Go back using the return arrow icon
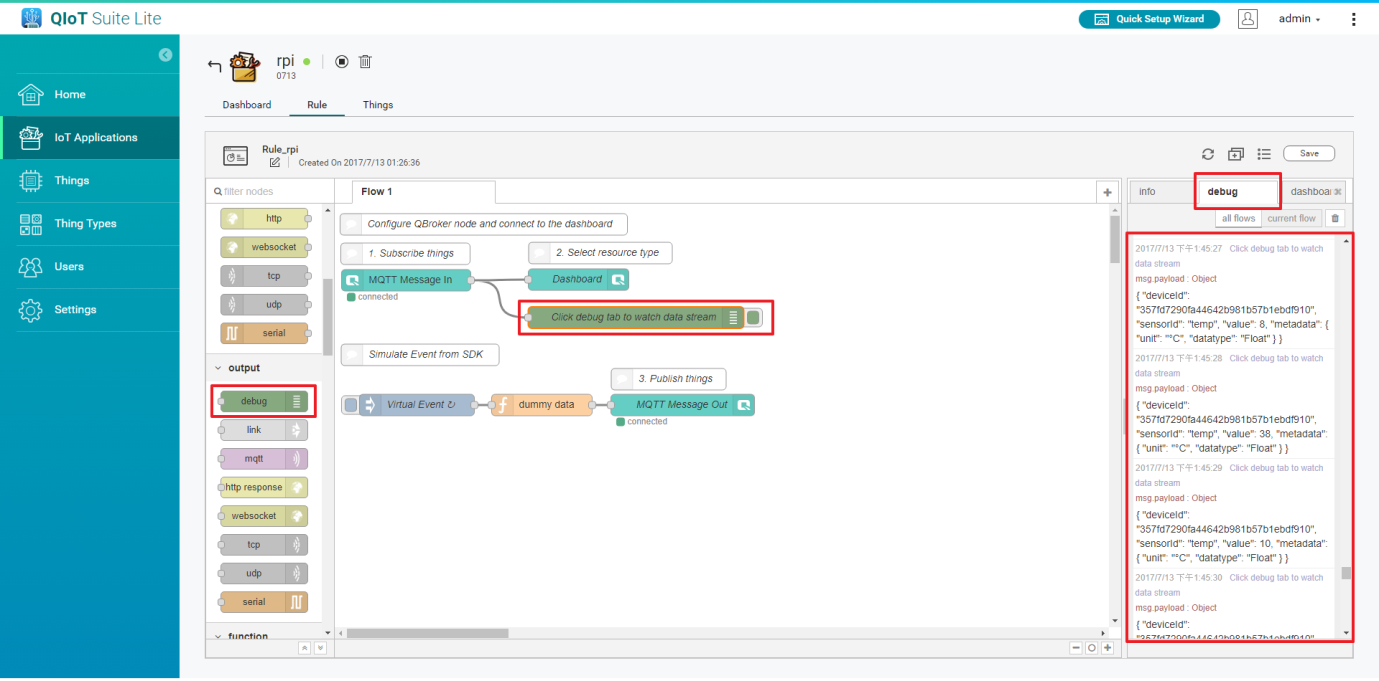Screen dimensions: 1379x681 [x=214, y=66]
